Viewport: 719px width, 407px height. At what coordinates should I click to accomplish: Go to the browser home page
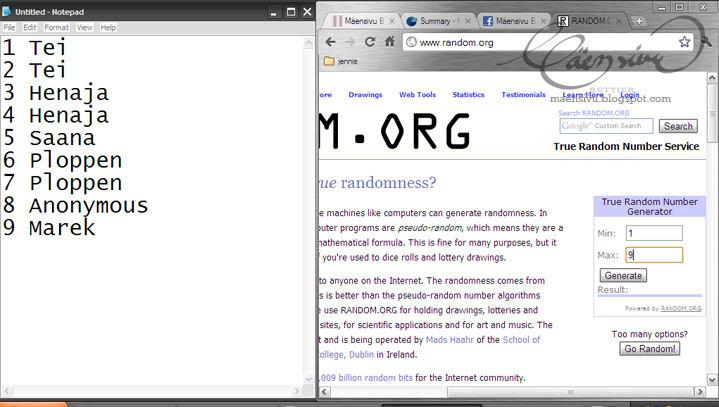point(389,42)
